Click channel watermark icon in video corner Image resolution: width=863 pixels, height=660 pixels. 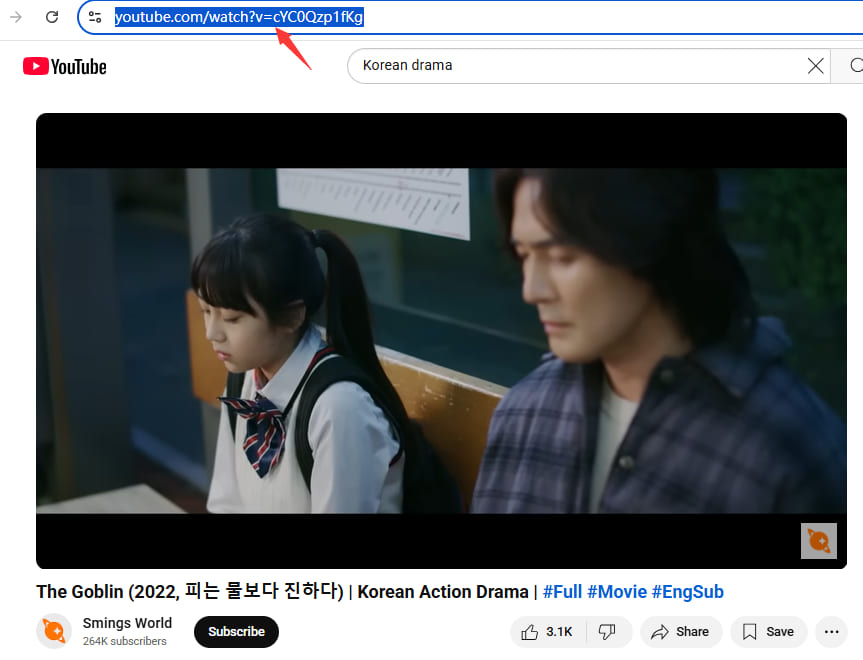pyautogui.click(x=819, y=541)
